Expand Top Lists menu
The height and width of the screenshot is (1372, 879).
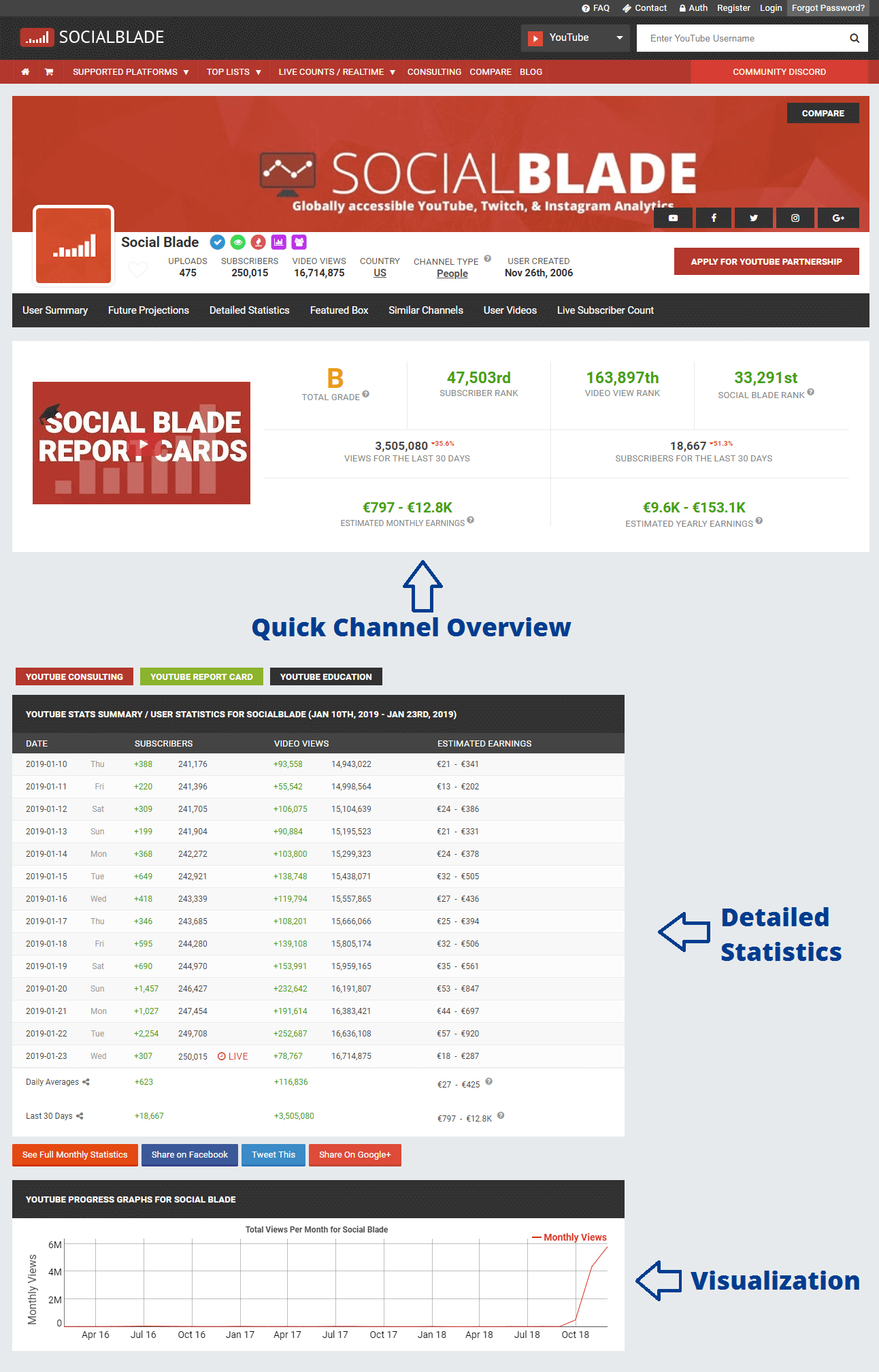point(234,71)
